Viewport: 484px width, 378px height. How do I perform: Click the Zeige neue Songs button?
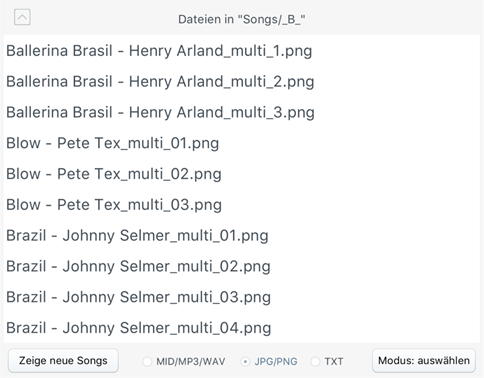tap(63, 361)
